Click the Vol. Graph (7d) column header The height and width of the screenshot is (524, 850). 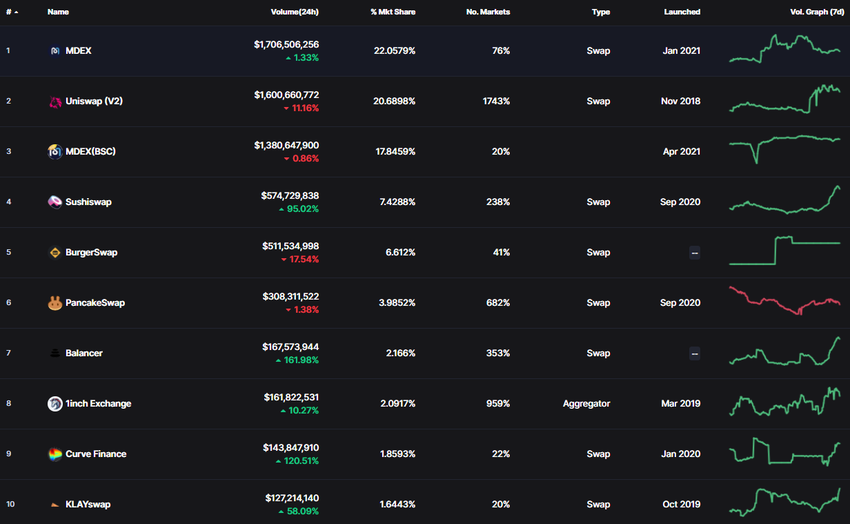pyautogui.click(x=817, y=12)
